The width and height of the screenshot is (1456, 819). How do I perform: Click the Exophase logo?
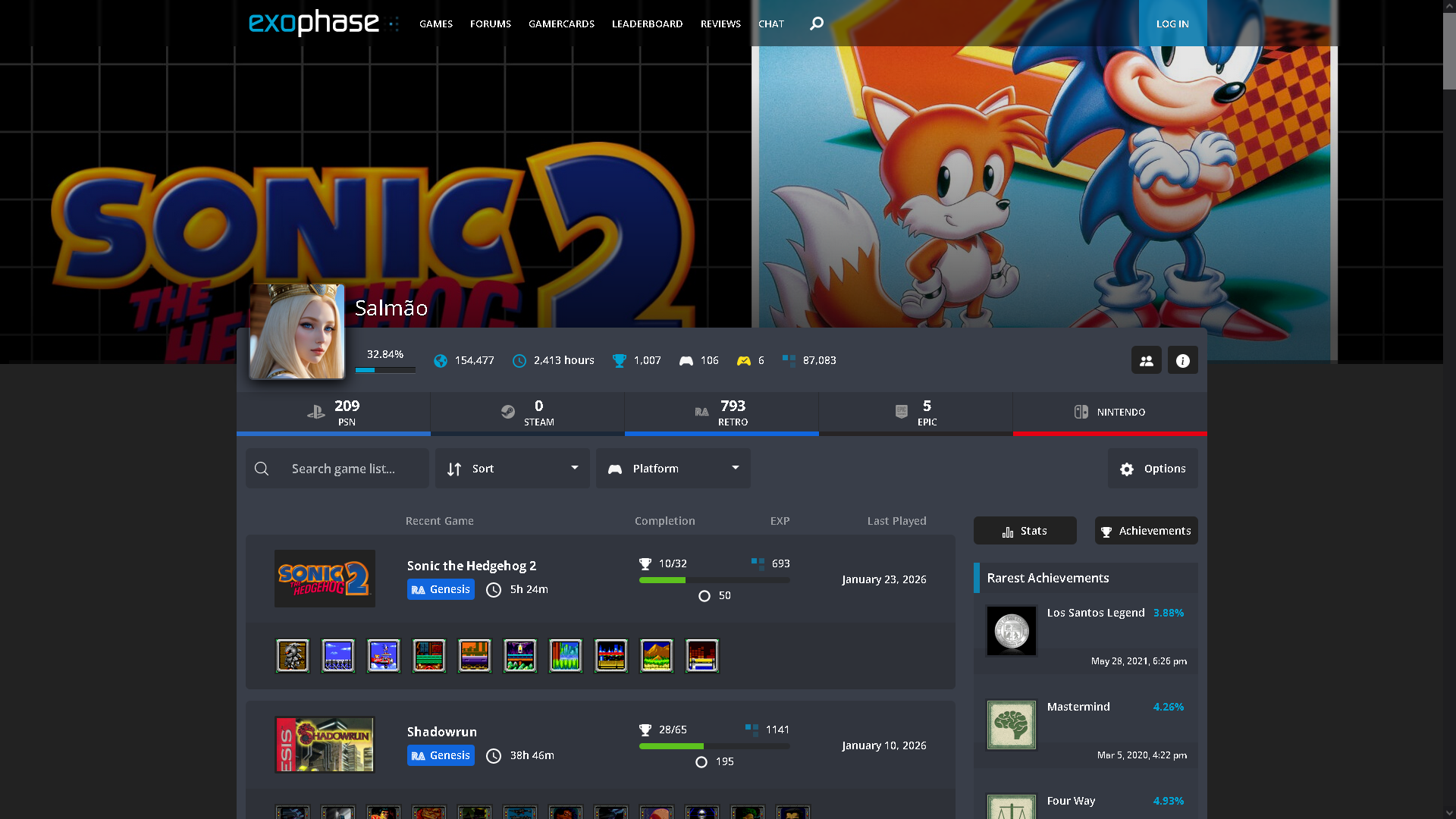(314, 23)
